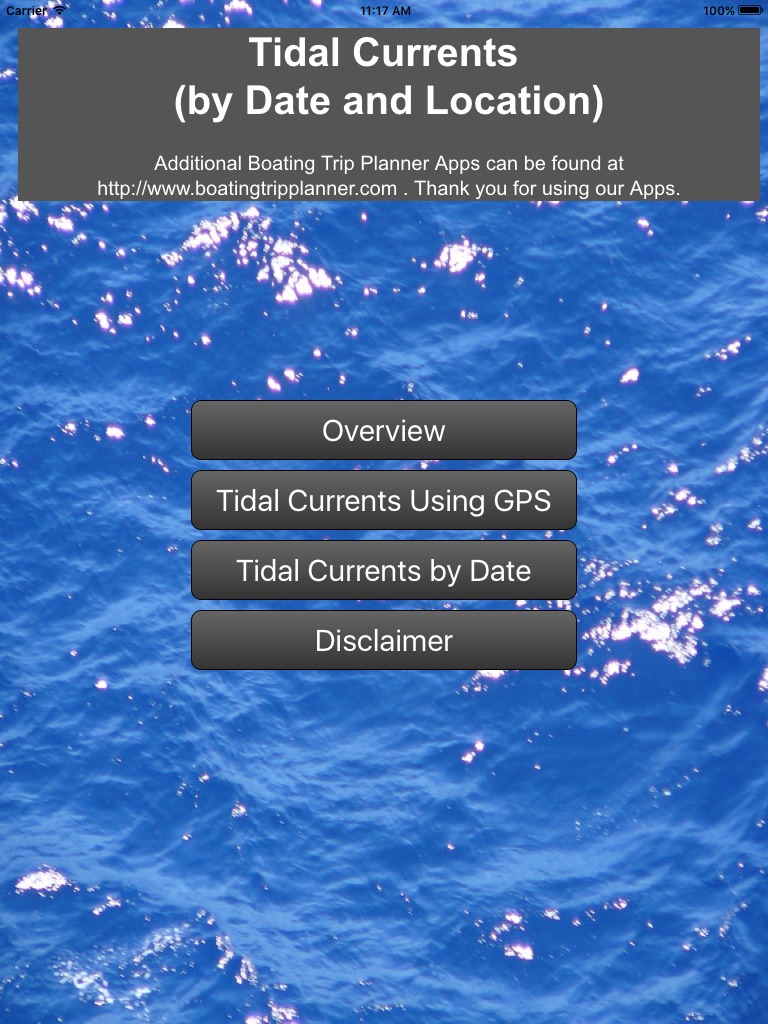Click the boatingtripplanner.com URL text
This screenshot has width=768, height=1024.
coord(247,189)
